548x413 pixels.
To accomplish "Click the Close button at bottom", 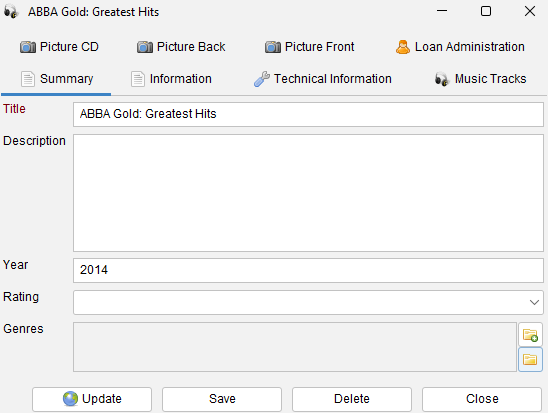I will 482,399.
